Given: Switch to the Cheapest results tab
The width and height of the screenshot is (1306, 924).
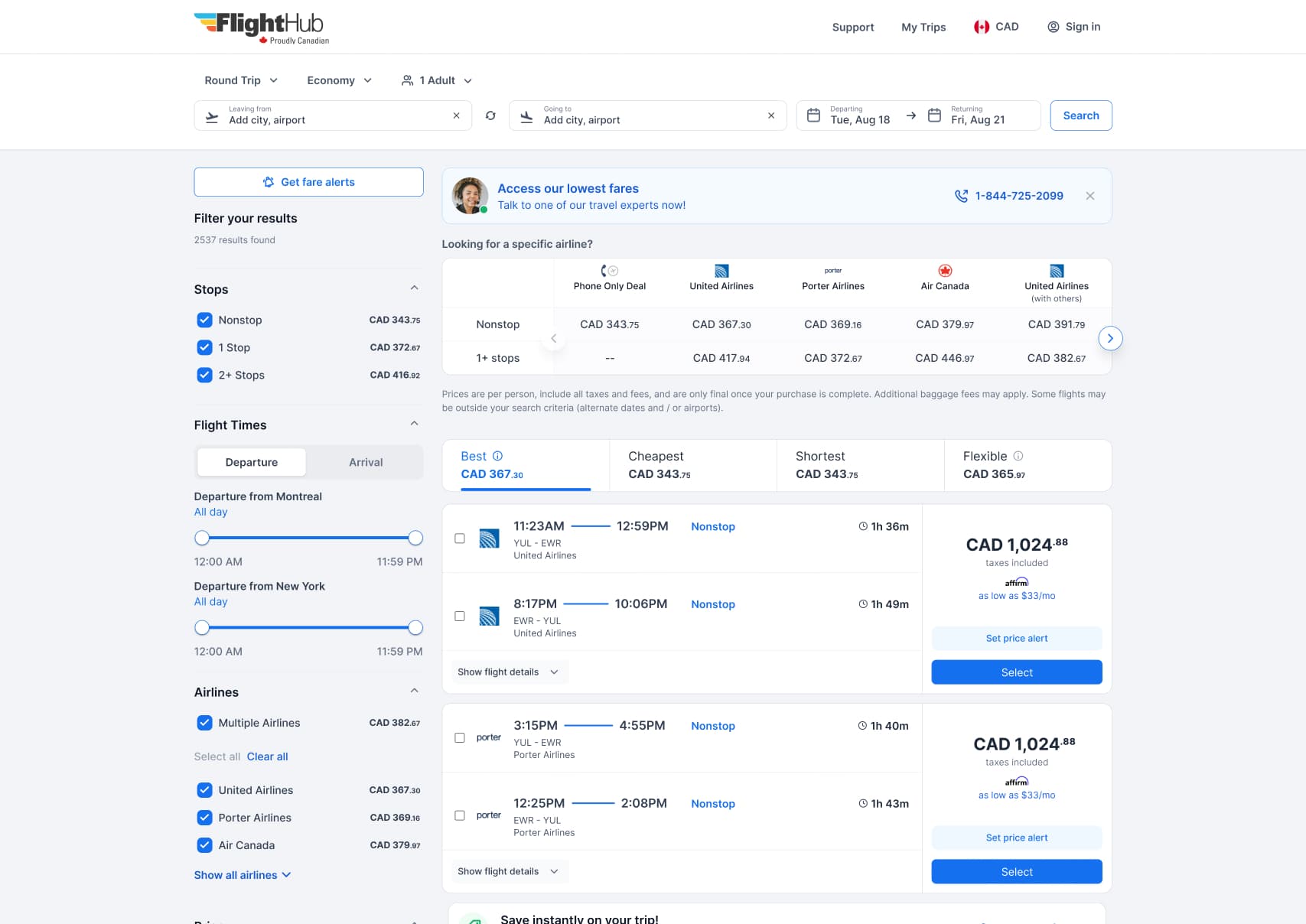Looking at the screenshot, I should (x=692, y=465).
